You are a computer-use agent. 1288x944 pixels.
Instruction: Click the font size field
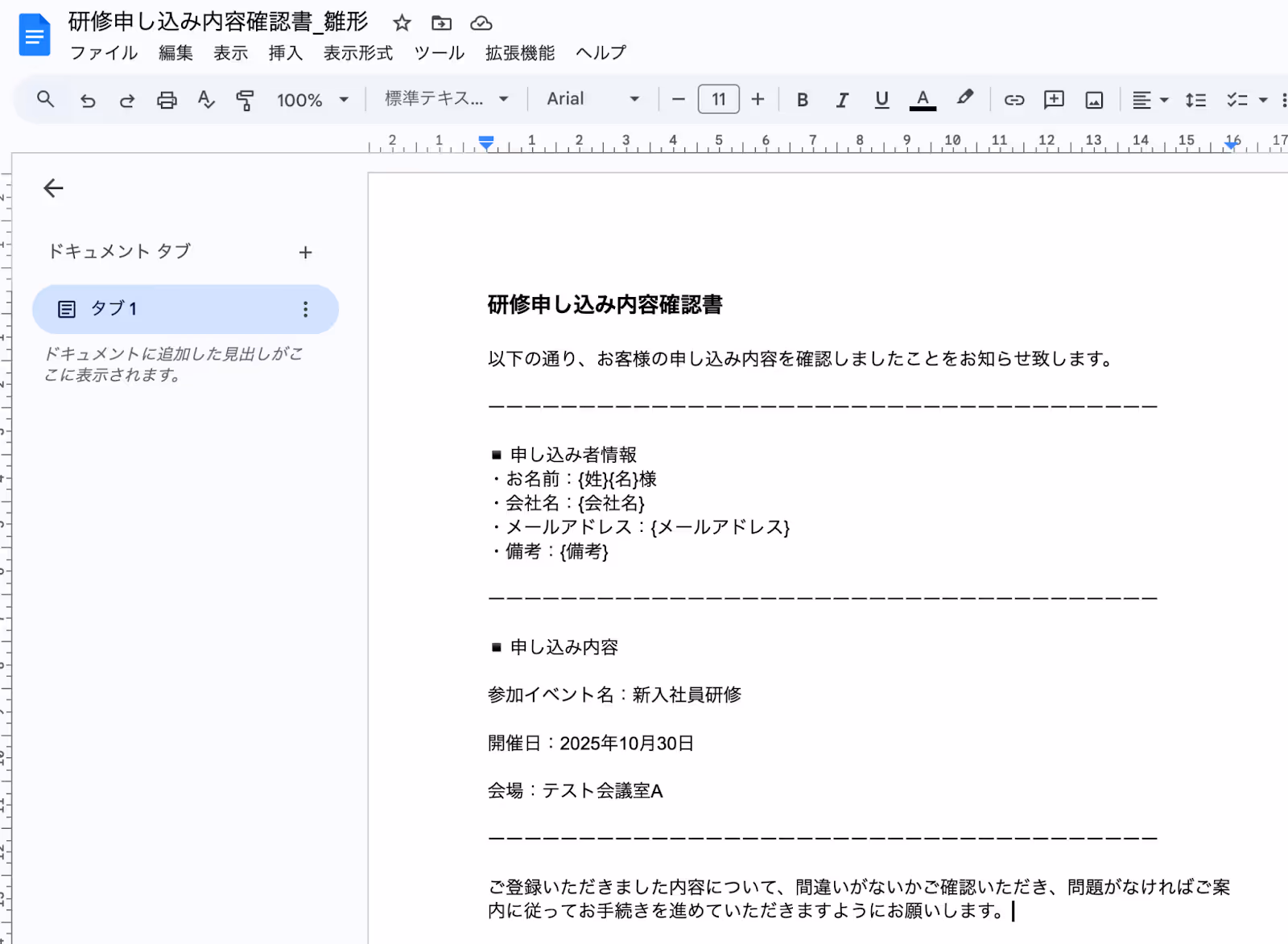718,99
